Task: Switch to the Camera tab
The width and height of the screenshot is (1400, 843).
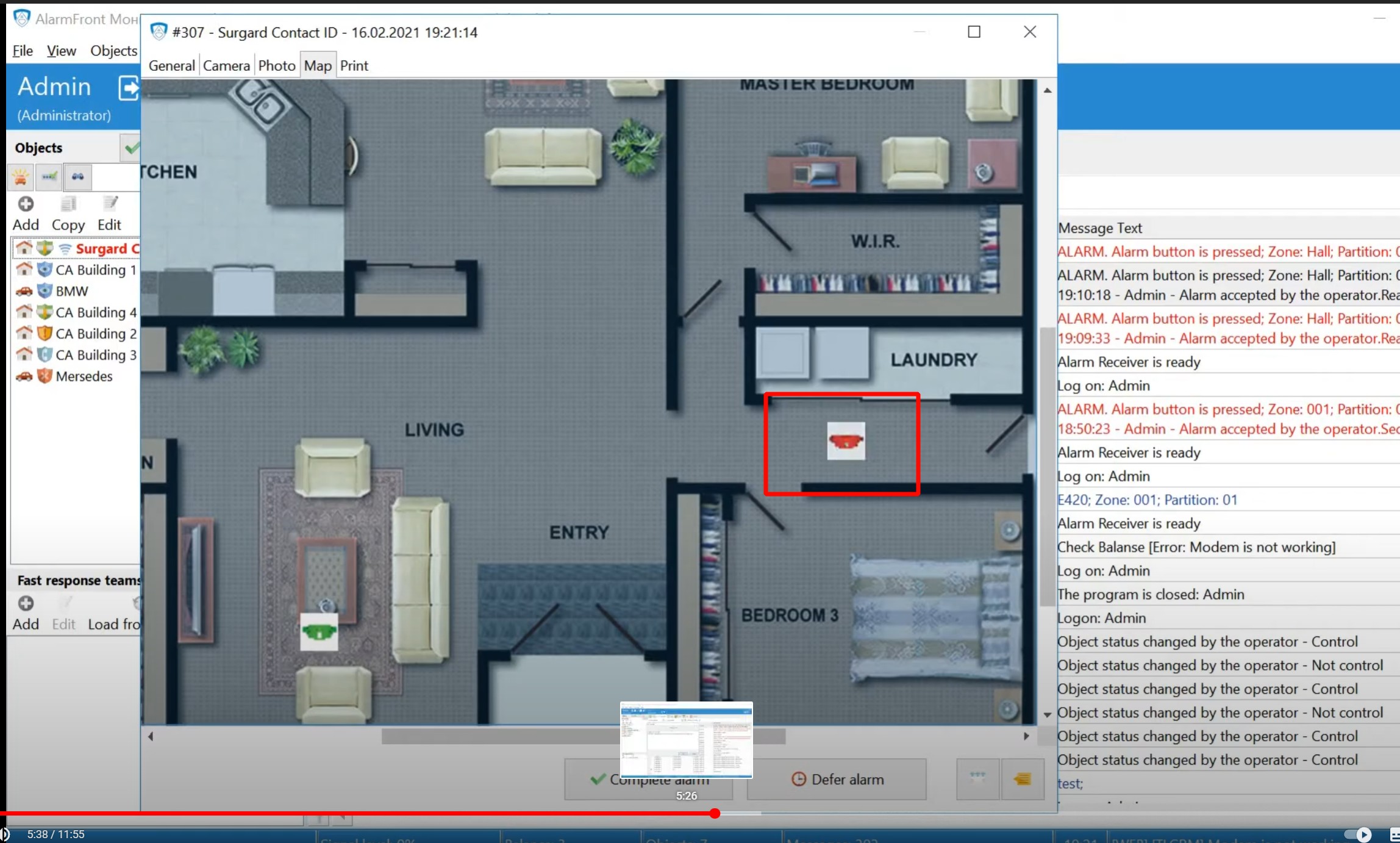Action: point(226,65)
